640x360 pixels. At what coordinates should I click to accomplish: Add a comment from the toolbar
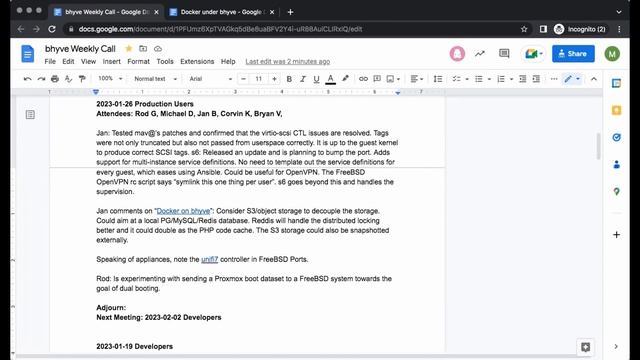pyautogui.click(x=377, y=79)
